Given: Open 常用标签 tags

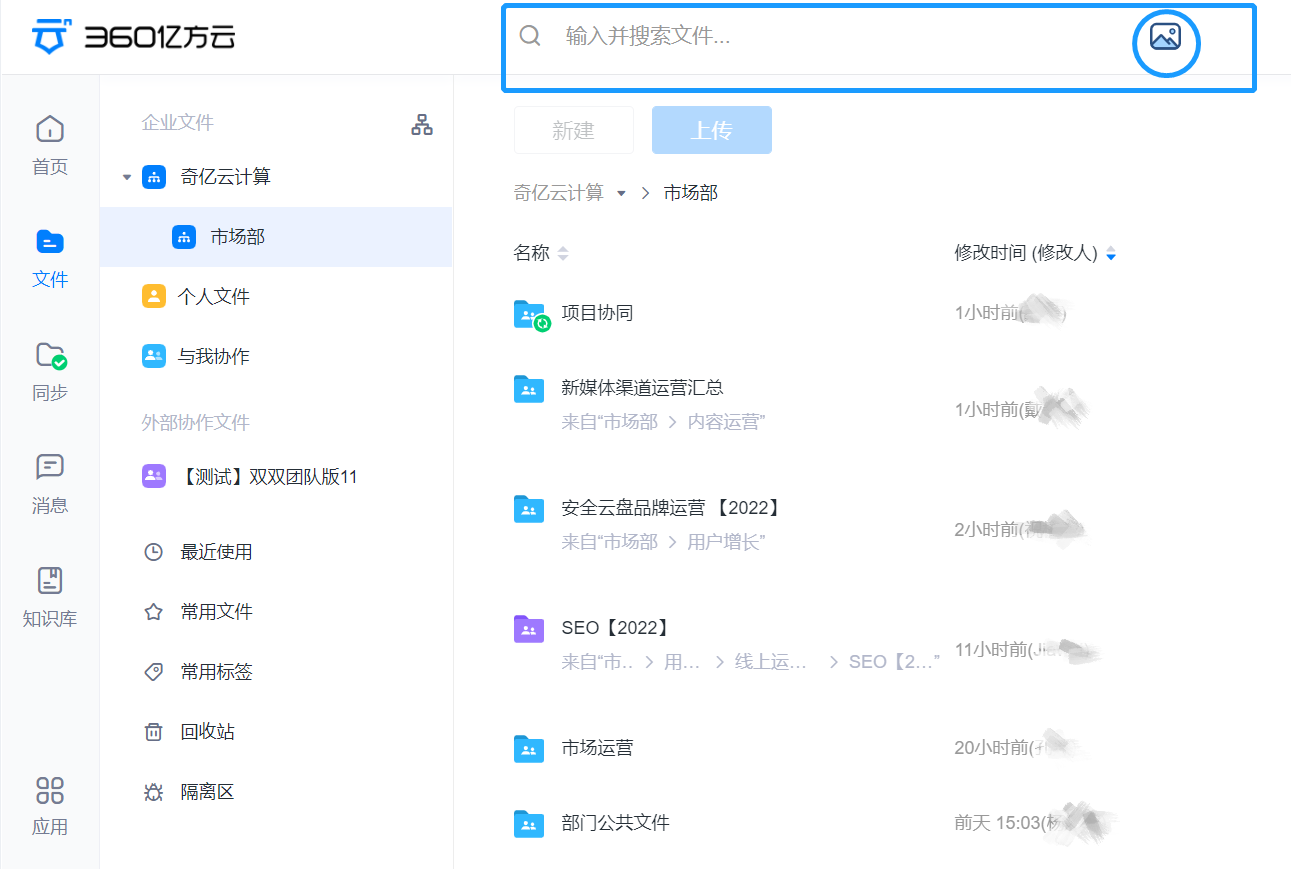Looking at the screenshot, I should click(216, 671).
